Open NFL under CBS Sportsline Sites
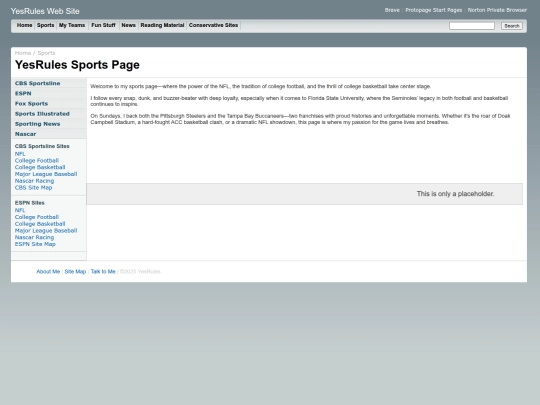 coord(20,154)
